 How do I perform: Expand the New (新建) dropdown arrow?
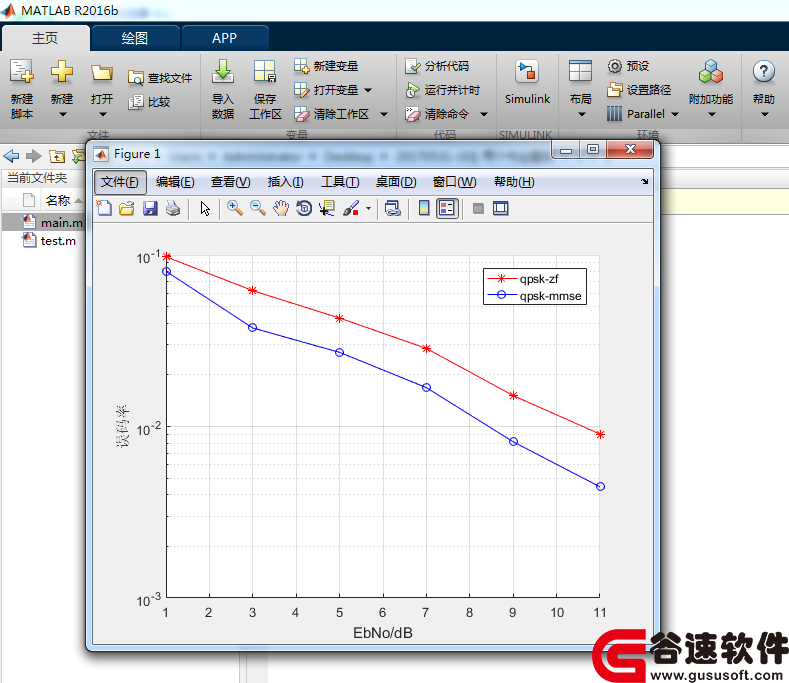pyautogui.click(x=62, y=114)
